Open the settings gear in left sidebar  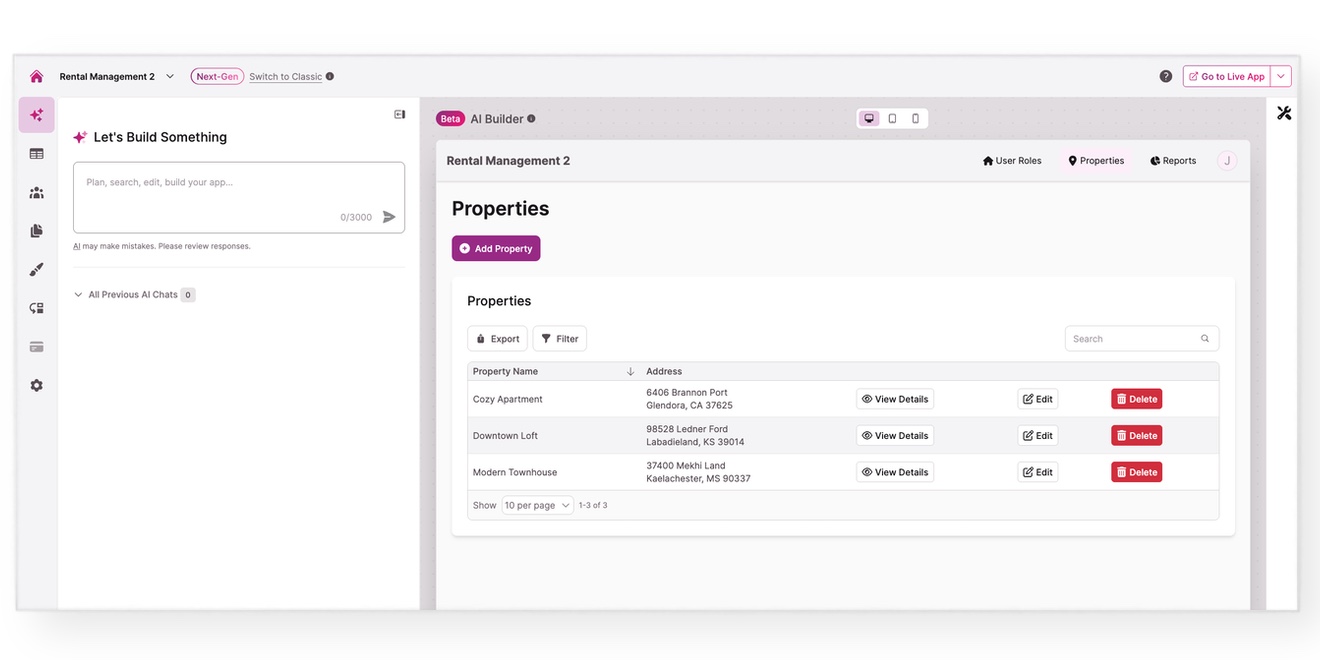[37, 385]
